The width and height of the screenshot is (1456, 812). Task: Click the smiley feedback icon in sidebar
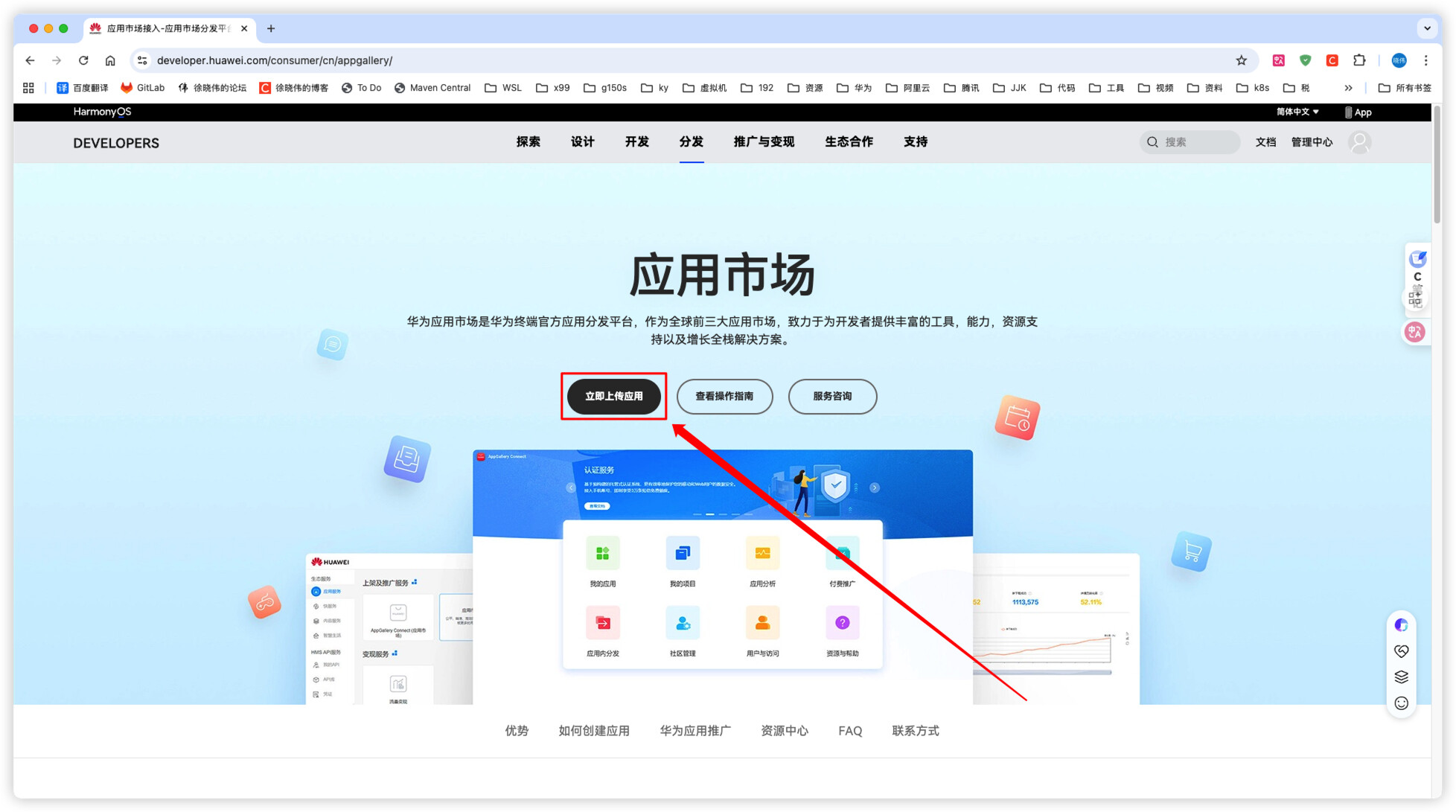1401,703
